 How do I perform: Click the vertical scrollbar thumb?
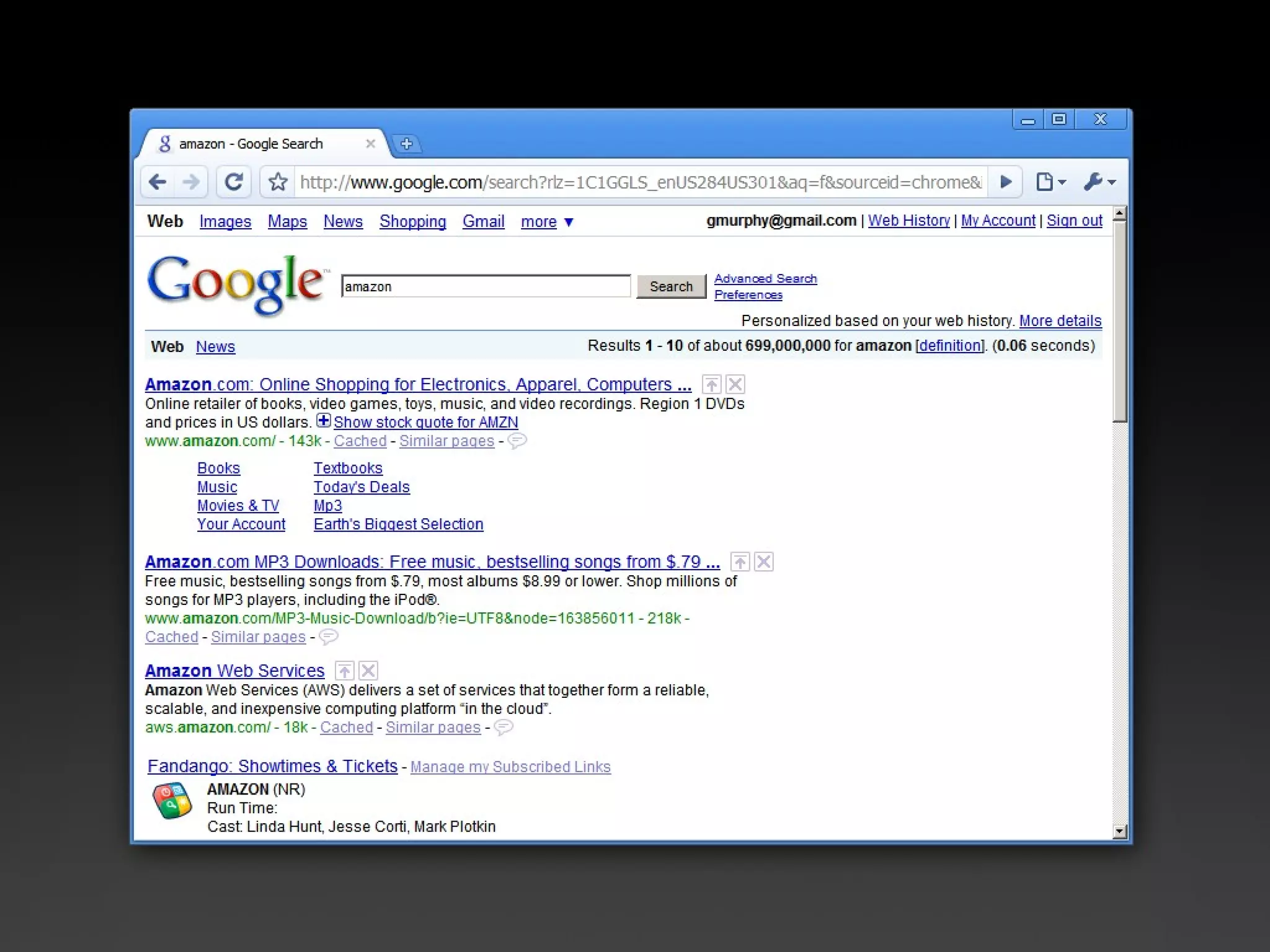click(x=1119, y=322)
